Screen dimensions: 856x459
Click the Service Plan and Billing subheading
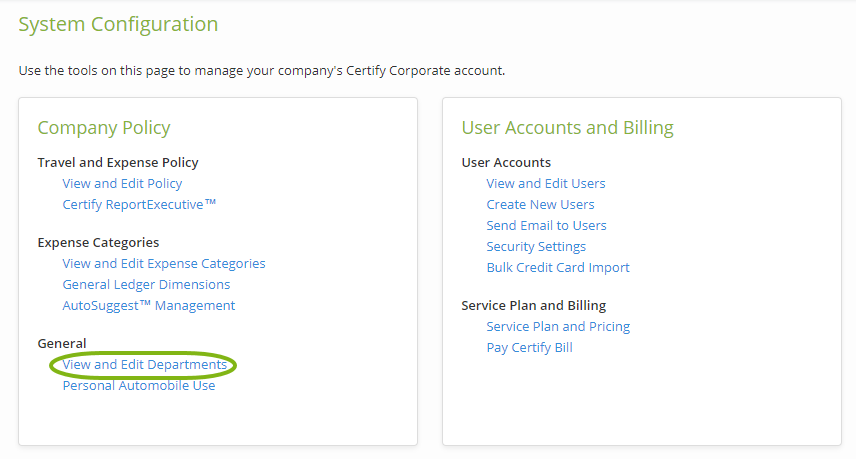pyautogui.click(x=533, y=305)
